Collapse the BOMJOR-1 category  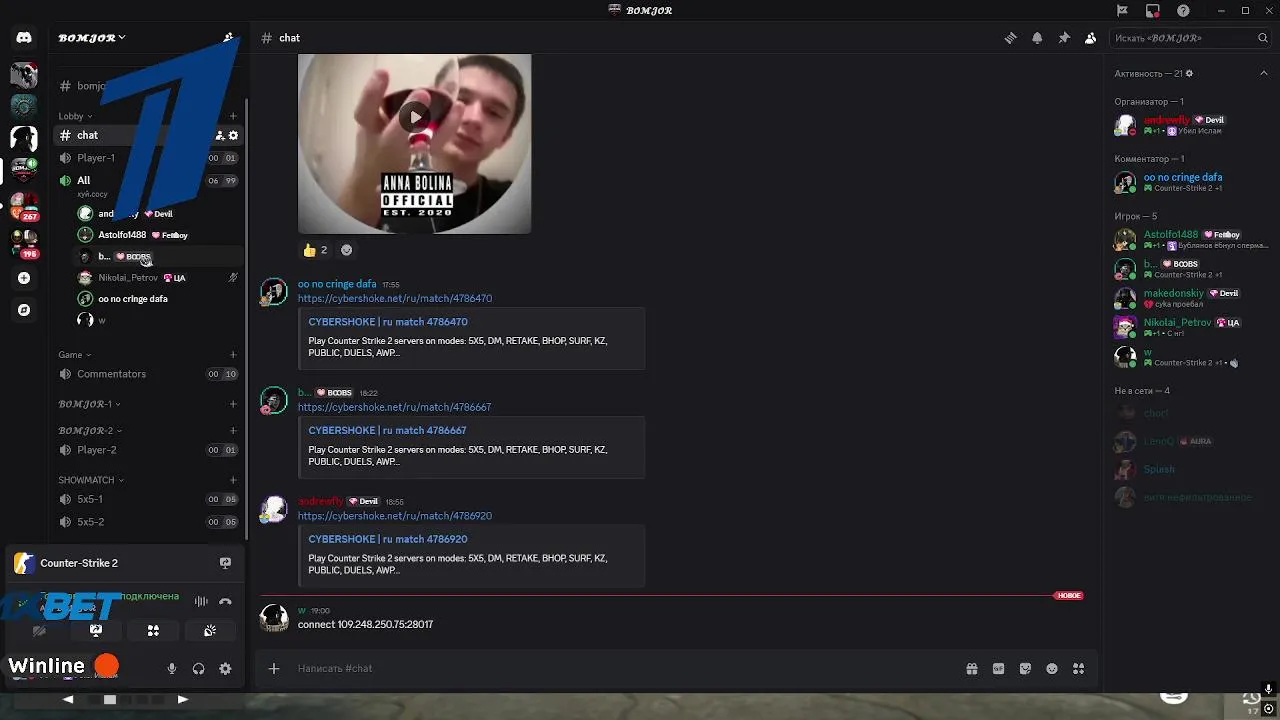(x=89, y=404)
